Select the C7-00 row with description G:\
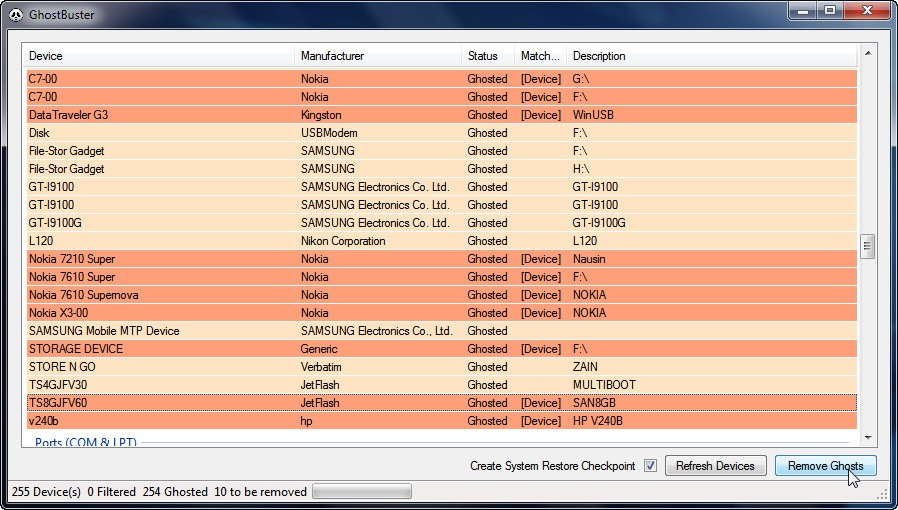 442,79
